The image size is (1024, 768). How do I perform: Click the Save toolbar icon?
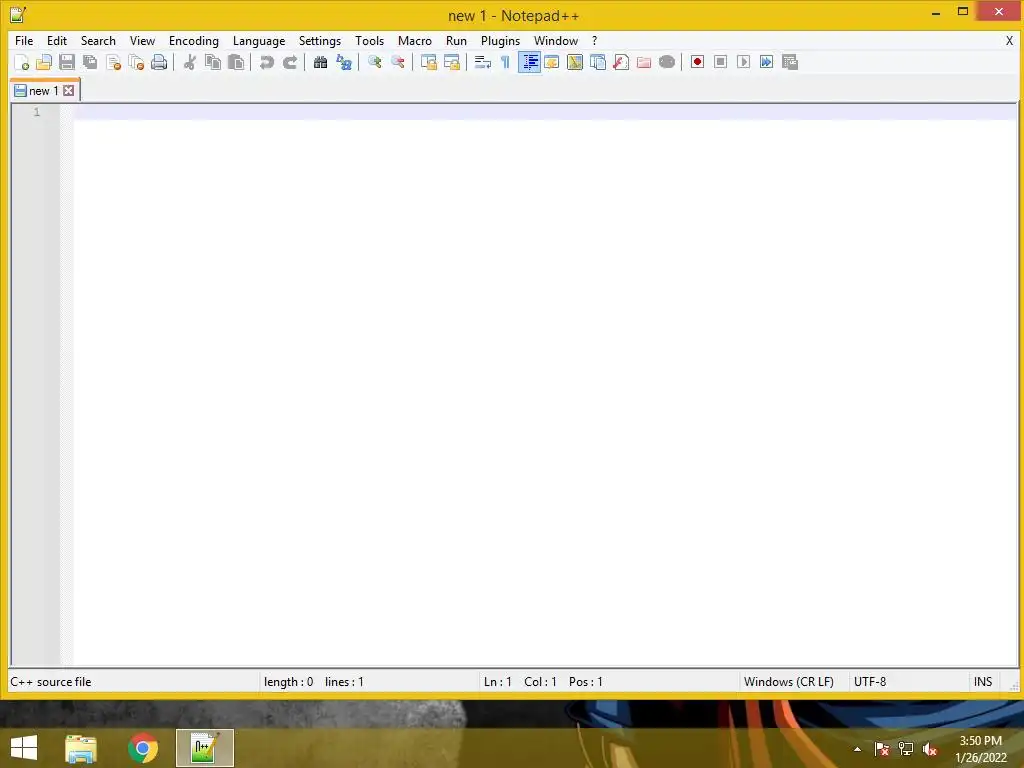[x=67, y=62]
